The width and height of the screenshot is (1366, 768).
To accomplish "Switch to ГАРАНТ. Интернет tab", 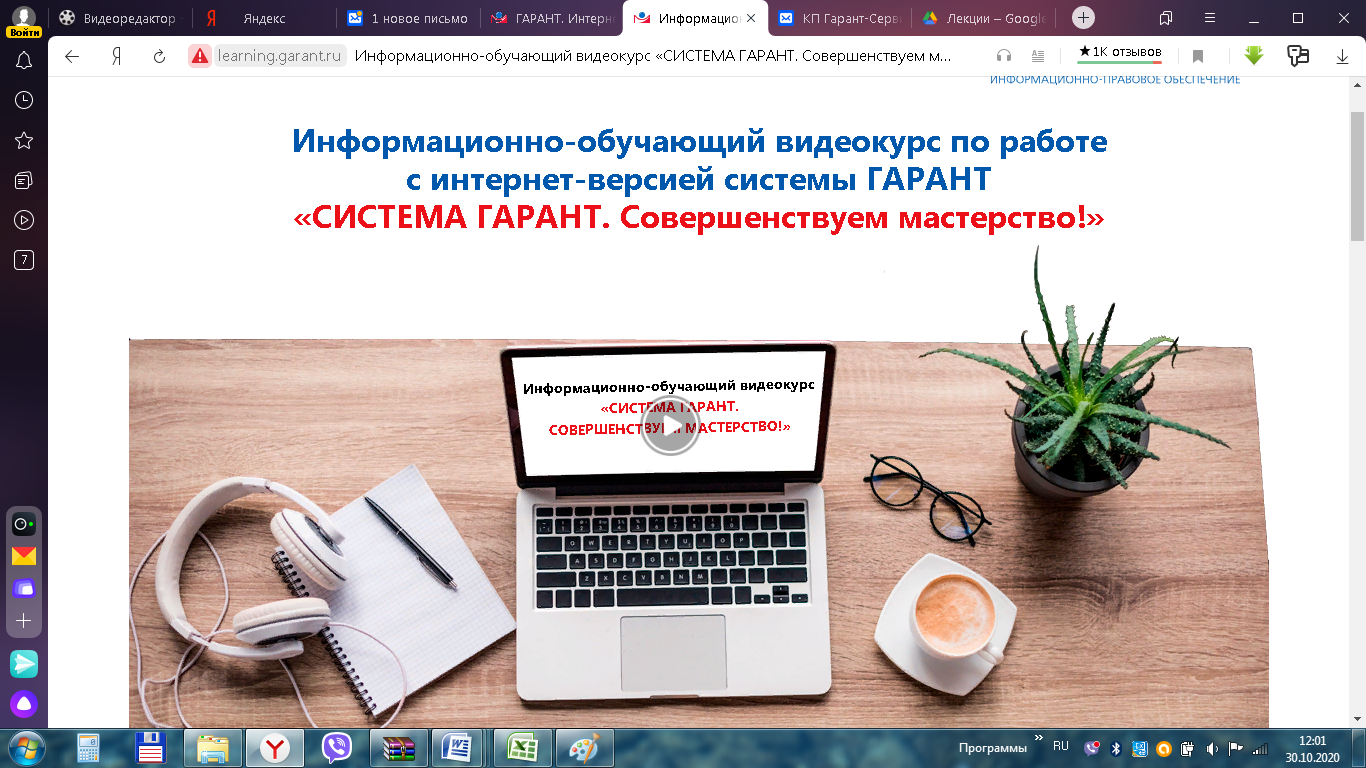I will coord(551,18).
